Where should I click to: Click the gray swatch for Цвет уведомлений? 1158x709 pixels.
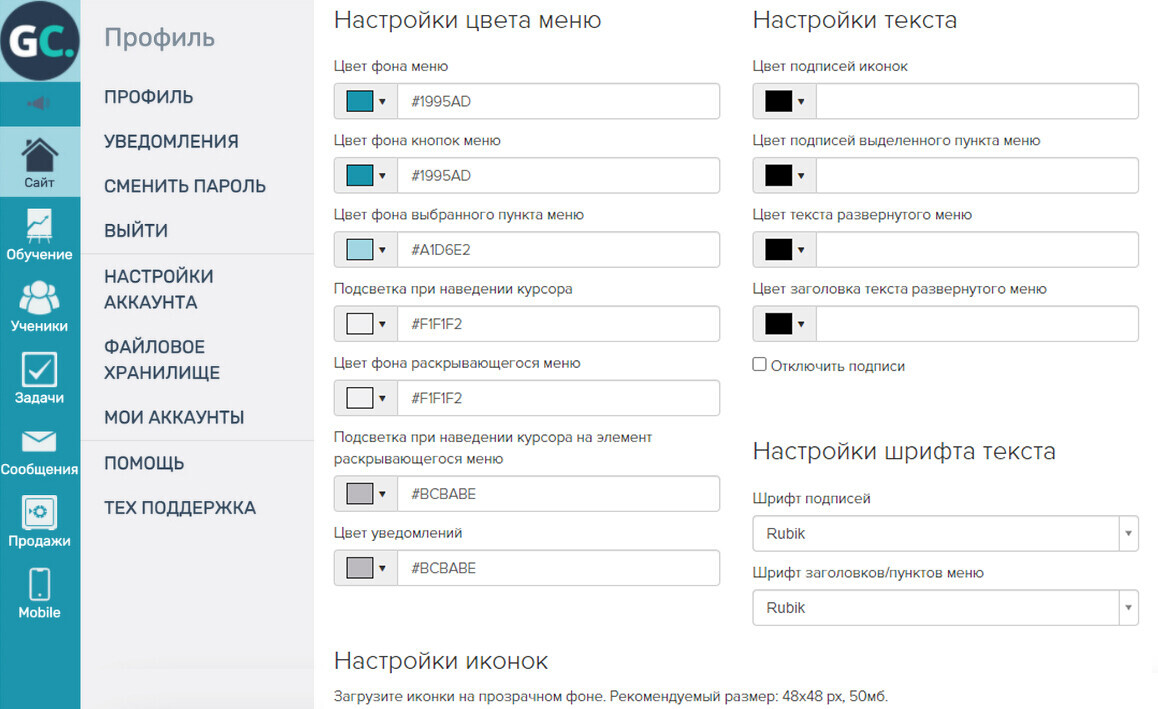pos(360,568)
